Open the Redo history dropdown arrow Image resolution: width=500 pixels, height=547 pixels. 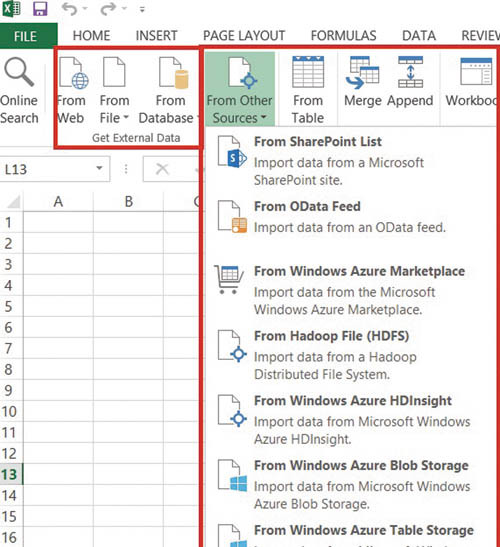tap(124, 9)
